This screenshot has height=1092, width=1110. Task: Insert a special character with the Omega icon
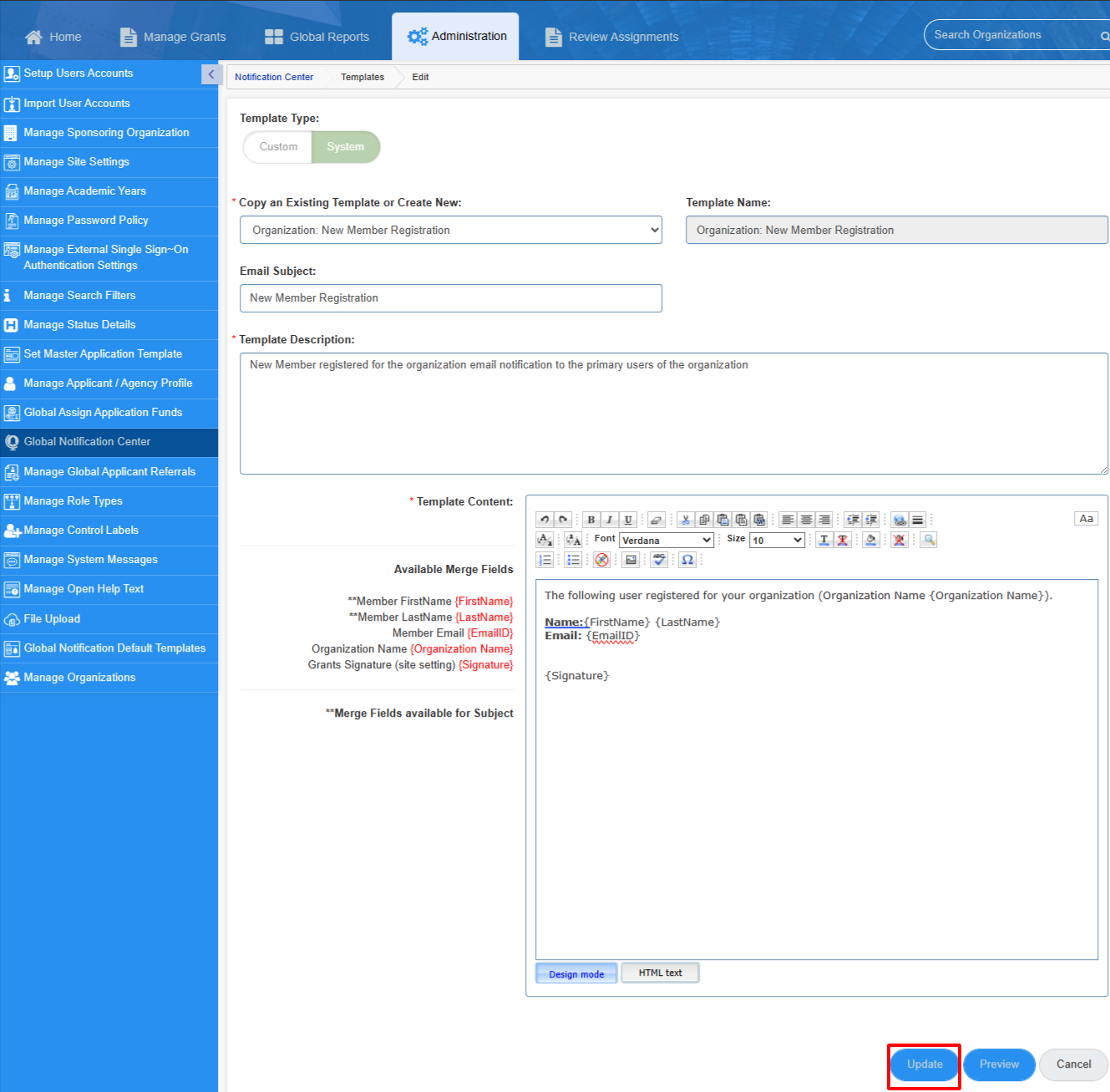tap(687, 560)
